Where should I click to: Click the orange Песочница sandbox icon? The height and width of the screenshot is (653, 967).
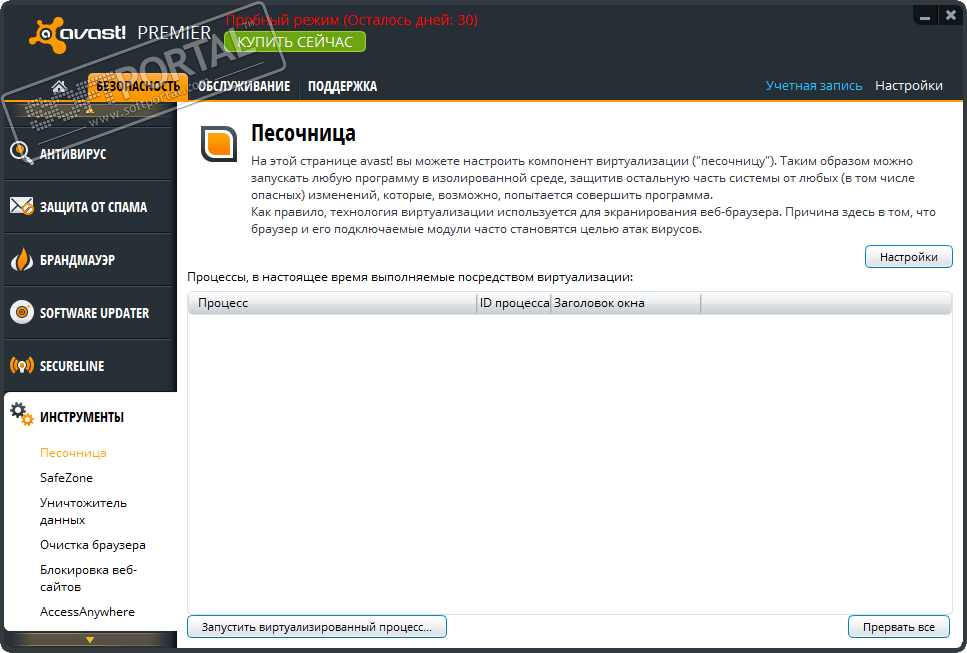click(219, 144)
